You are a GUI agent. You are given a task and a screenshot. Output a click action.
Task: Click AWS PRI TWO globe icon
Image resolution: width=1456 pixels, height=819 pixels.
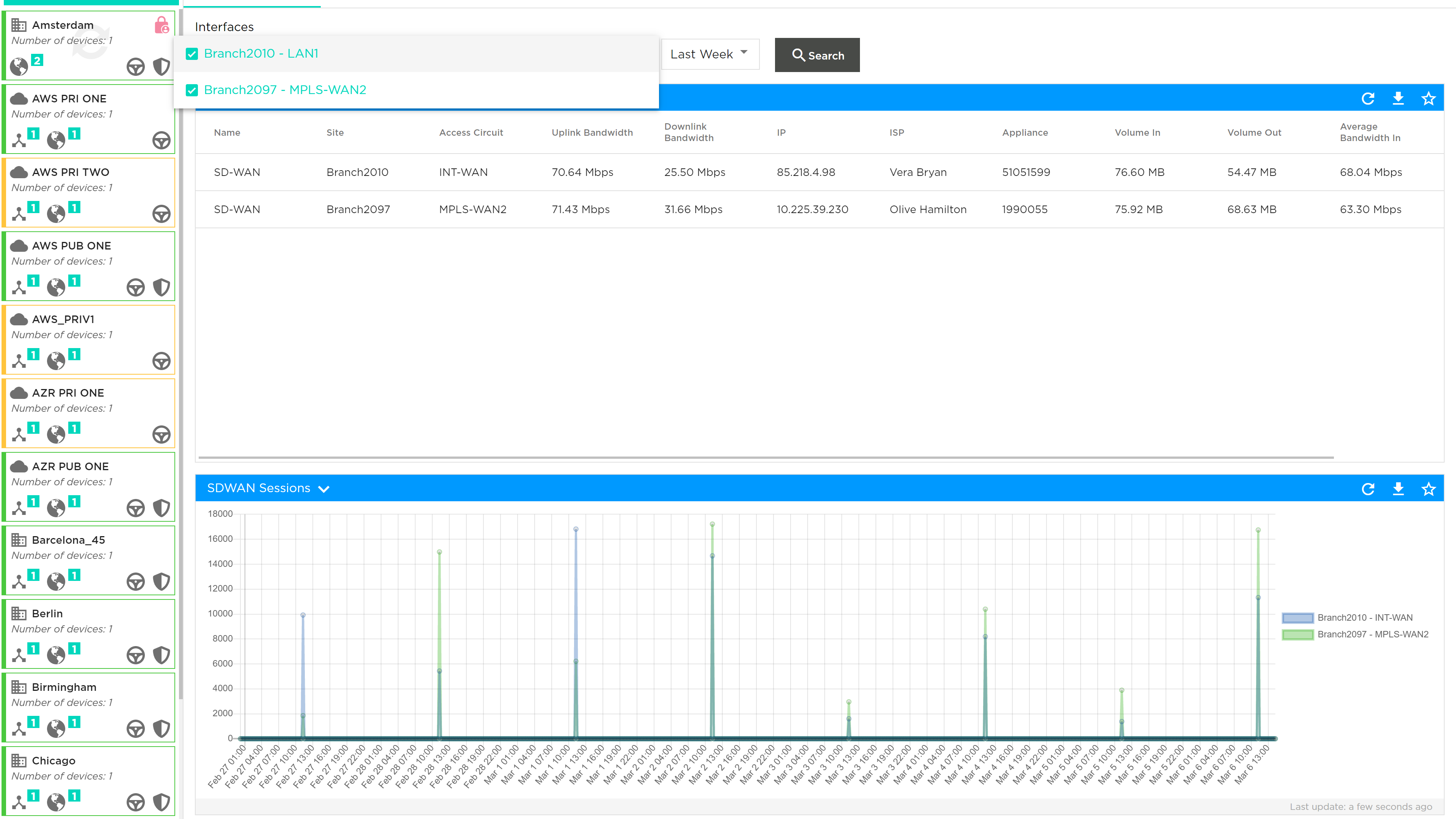(56, 213)
